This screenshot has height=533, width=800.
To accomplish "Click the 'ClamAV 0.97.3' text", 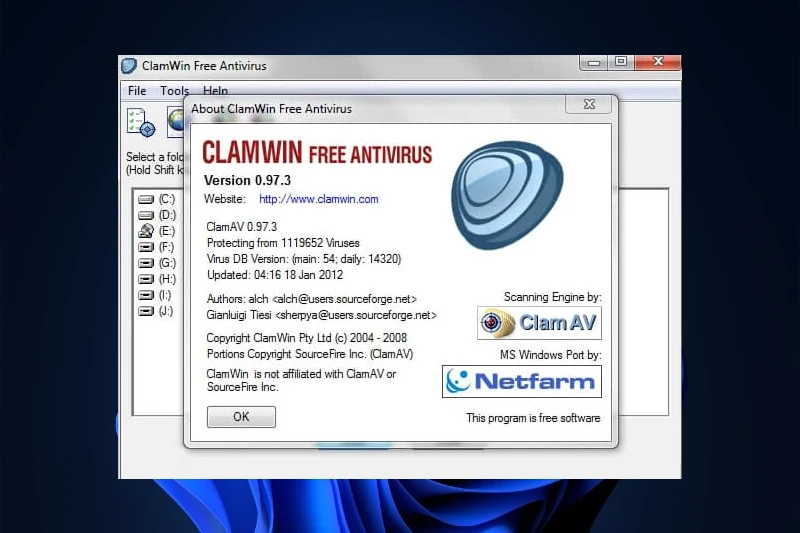I will pyautogui.click(x=242, y=226).
